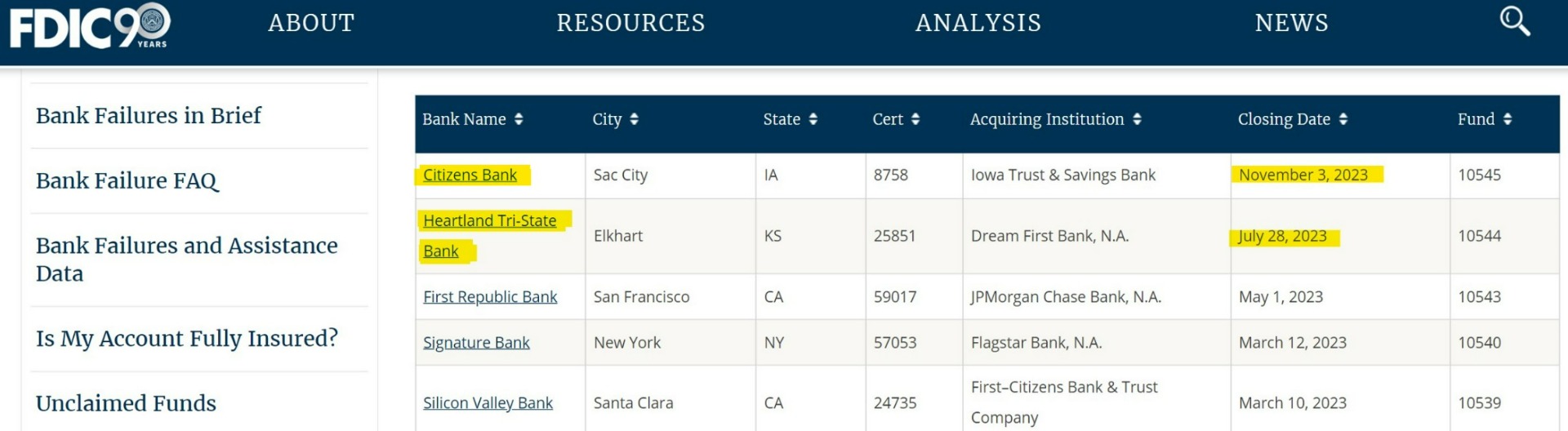Sort table by Closing Date arrows
This screenshot has width=1568, height=431.
click(x=1343, y=119)
